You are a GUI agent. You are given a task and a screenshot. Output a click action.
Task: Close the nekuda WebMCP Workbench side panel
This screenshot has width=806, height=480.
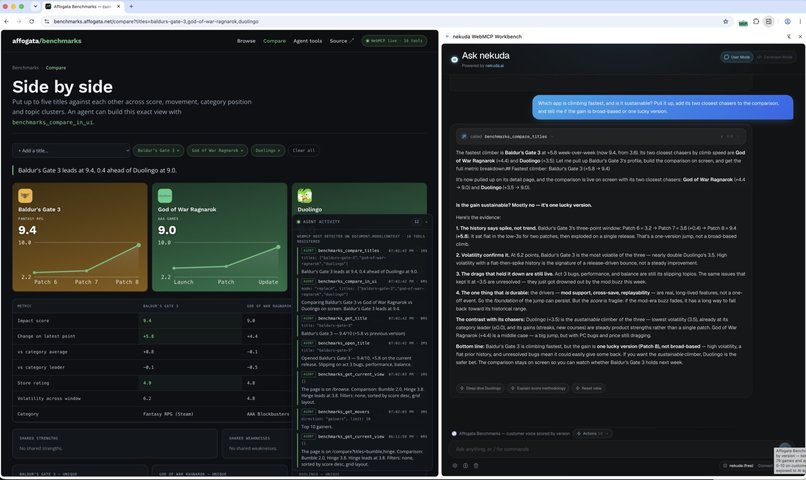click(800, 36)
